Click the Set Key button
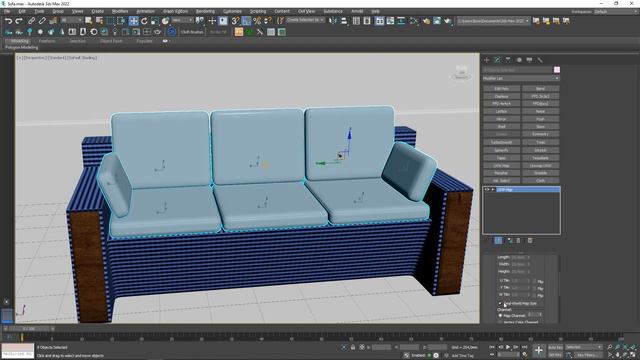Image resolution: width=640 pixels, height=360 pixels. [x=555, y=355]
